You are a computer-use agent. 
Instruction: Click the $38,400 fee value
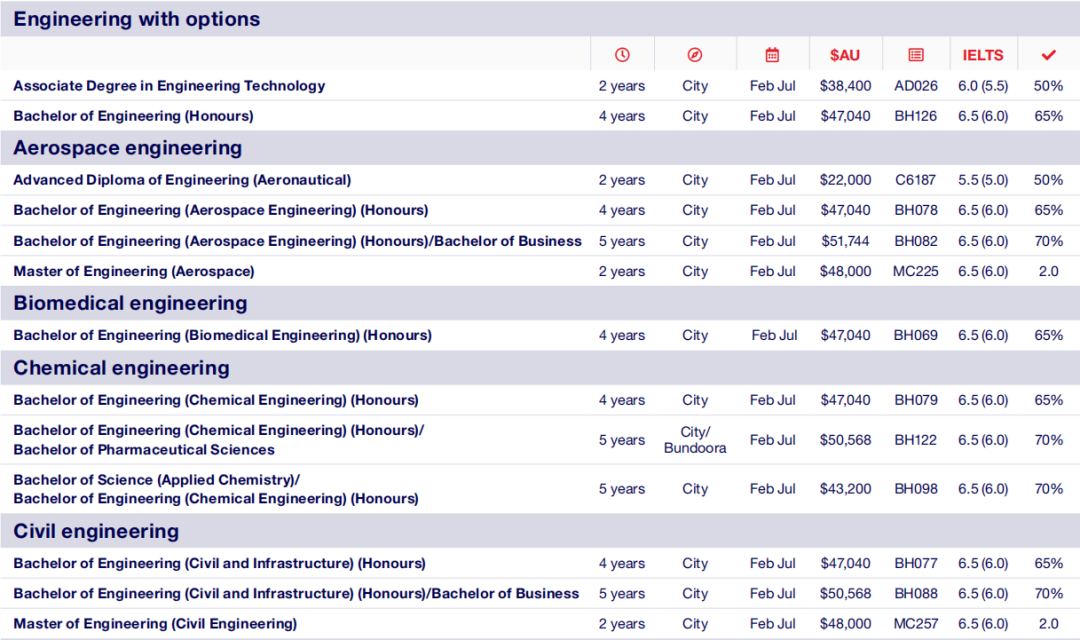pyautogui.click(x=845, y=86)
